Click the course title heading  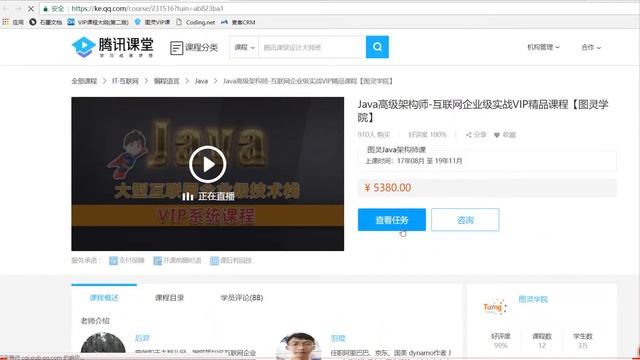point(483,111)
